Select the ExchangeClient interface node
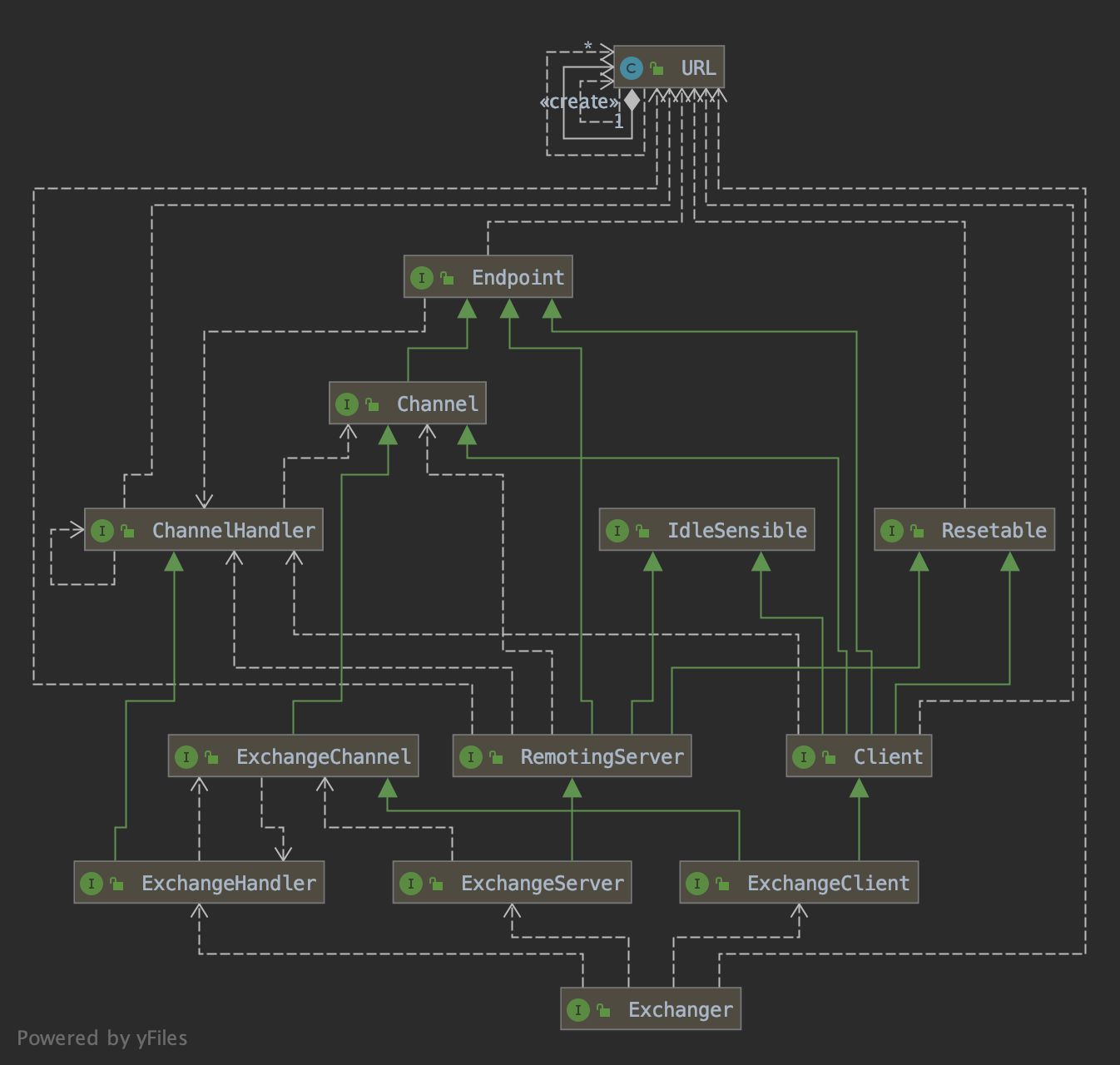The height and width of the screenshot is (1065, 1120). (x=799, y=883)
